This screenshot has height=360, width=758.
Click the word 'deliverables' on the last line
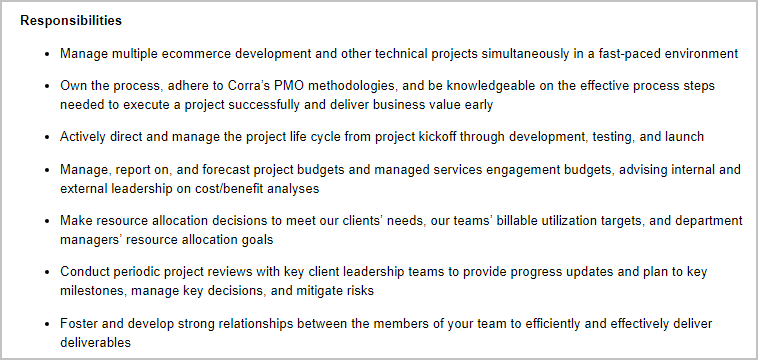click(95, 342)
